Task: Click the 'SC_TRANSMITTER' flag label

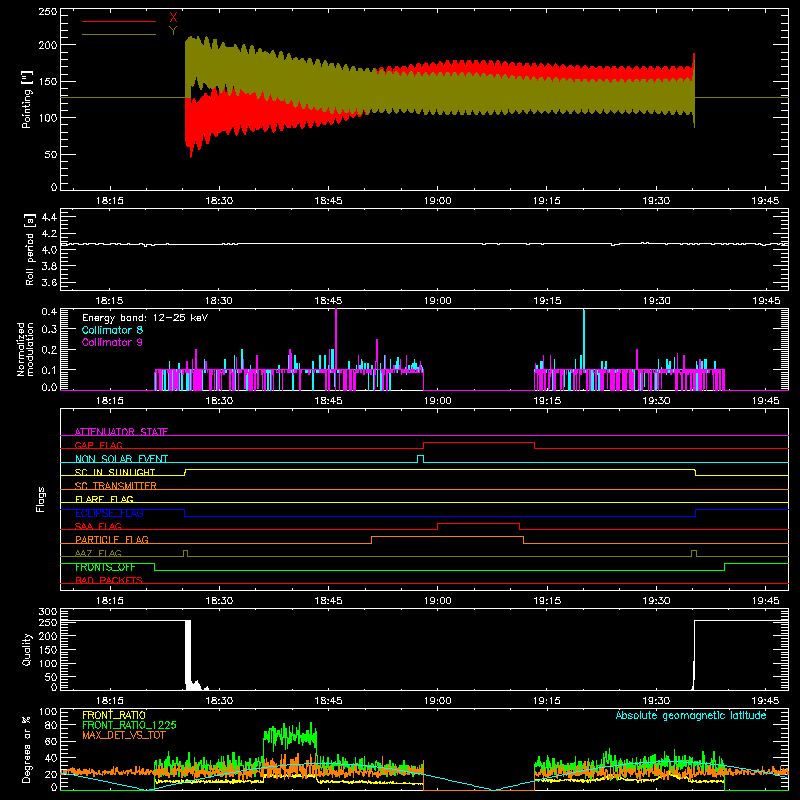Action: coord(116,485)
